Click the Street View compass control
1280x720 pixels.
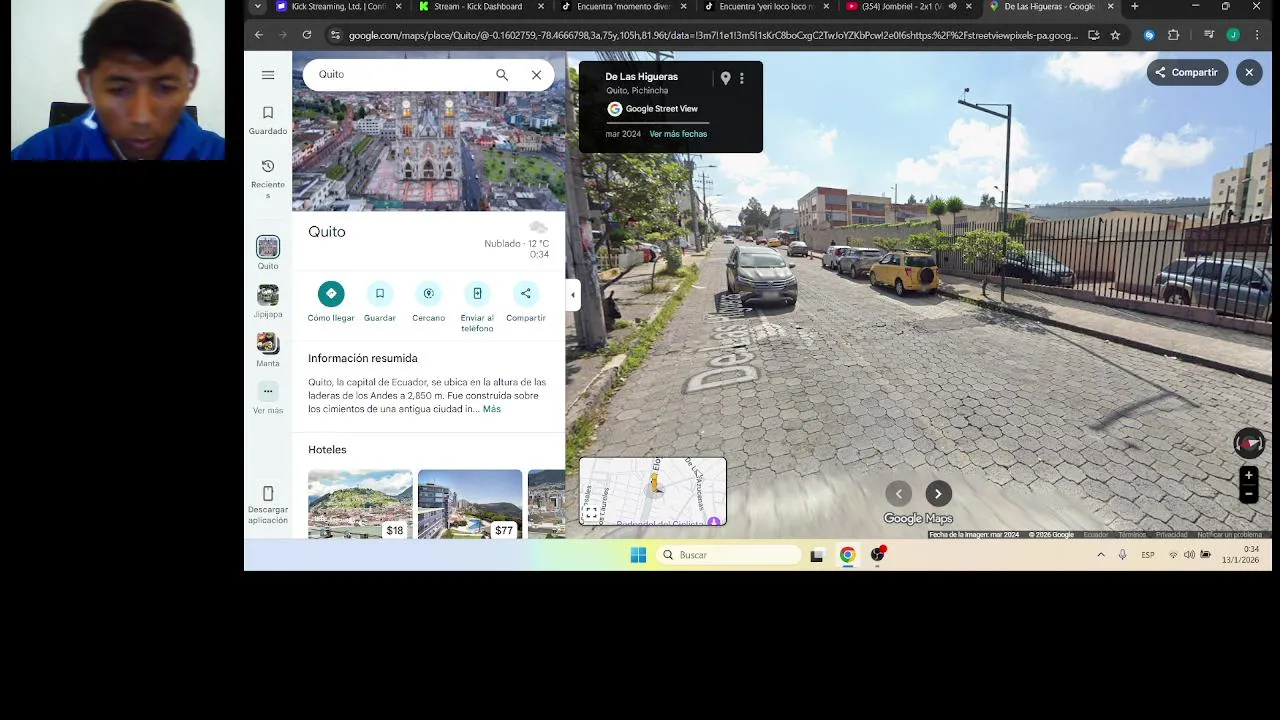point(1248,443)
